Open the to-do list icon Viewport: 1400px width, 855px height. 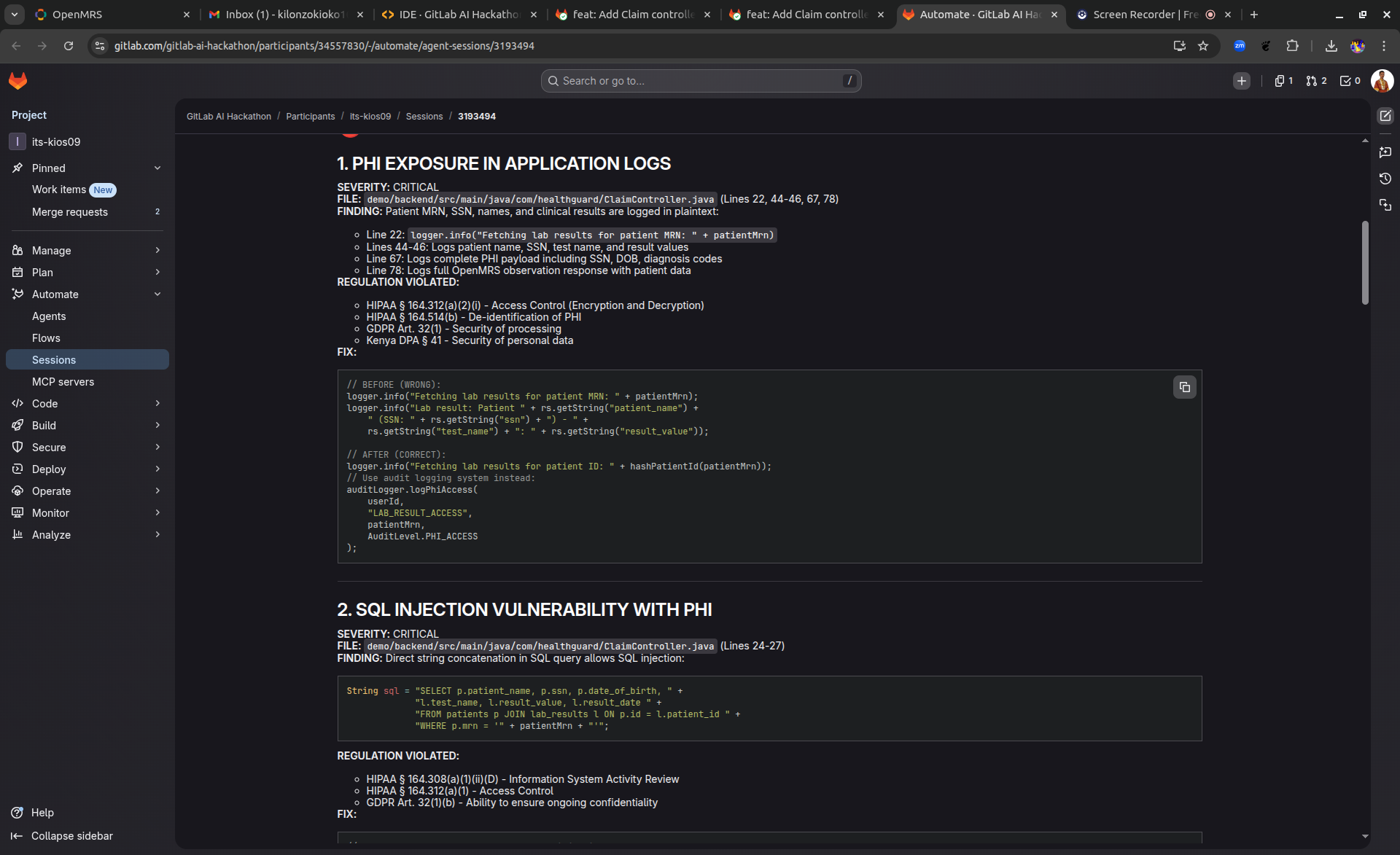click(x=1350, y=81)
